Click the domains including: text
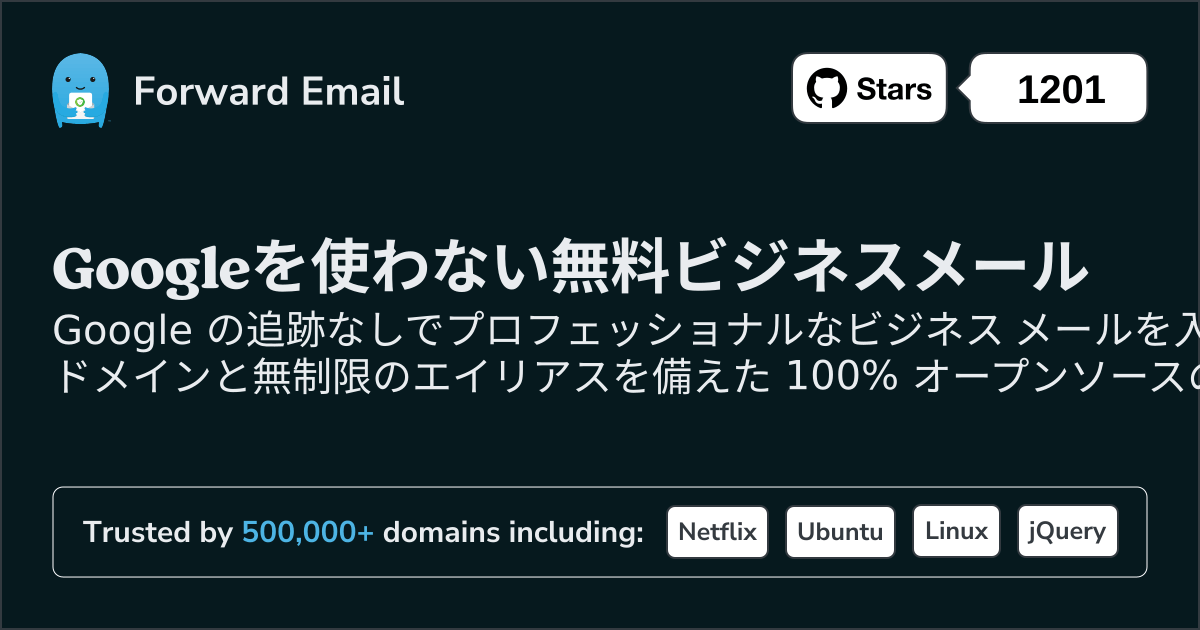Viewport: 1200px width, 630px height. [513, 532]
